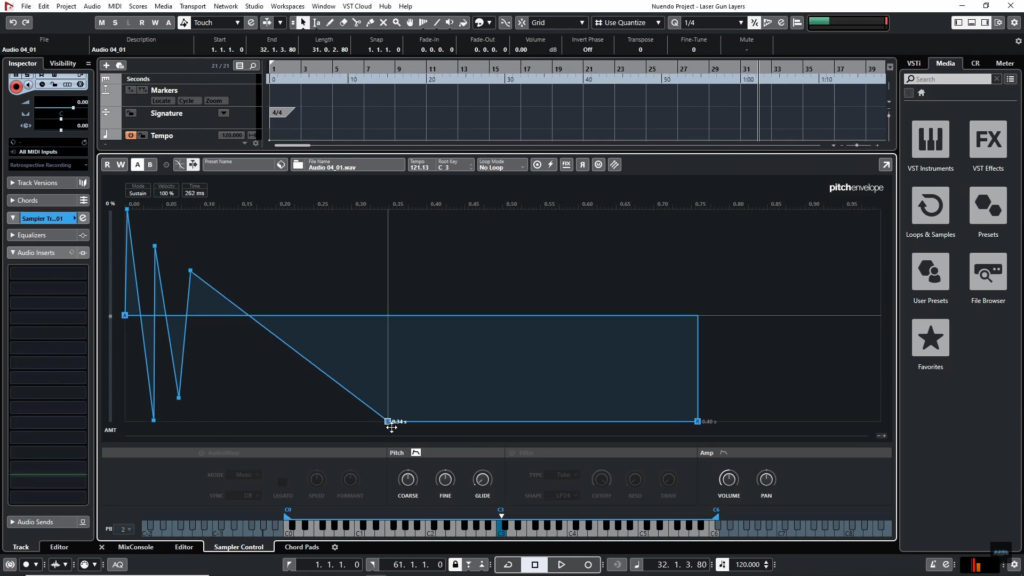
Task: Toggle the Mute (M) button in toolbar
Action: tap(101, 22)
